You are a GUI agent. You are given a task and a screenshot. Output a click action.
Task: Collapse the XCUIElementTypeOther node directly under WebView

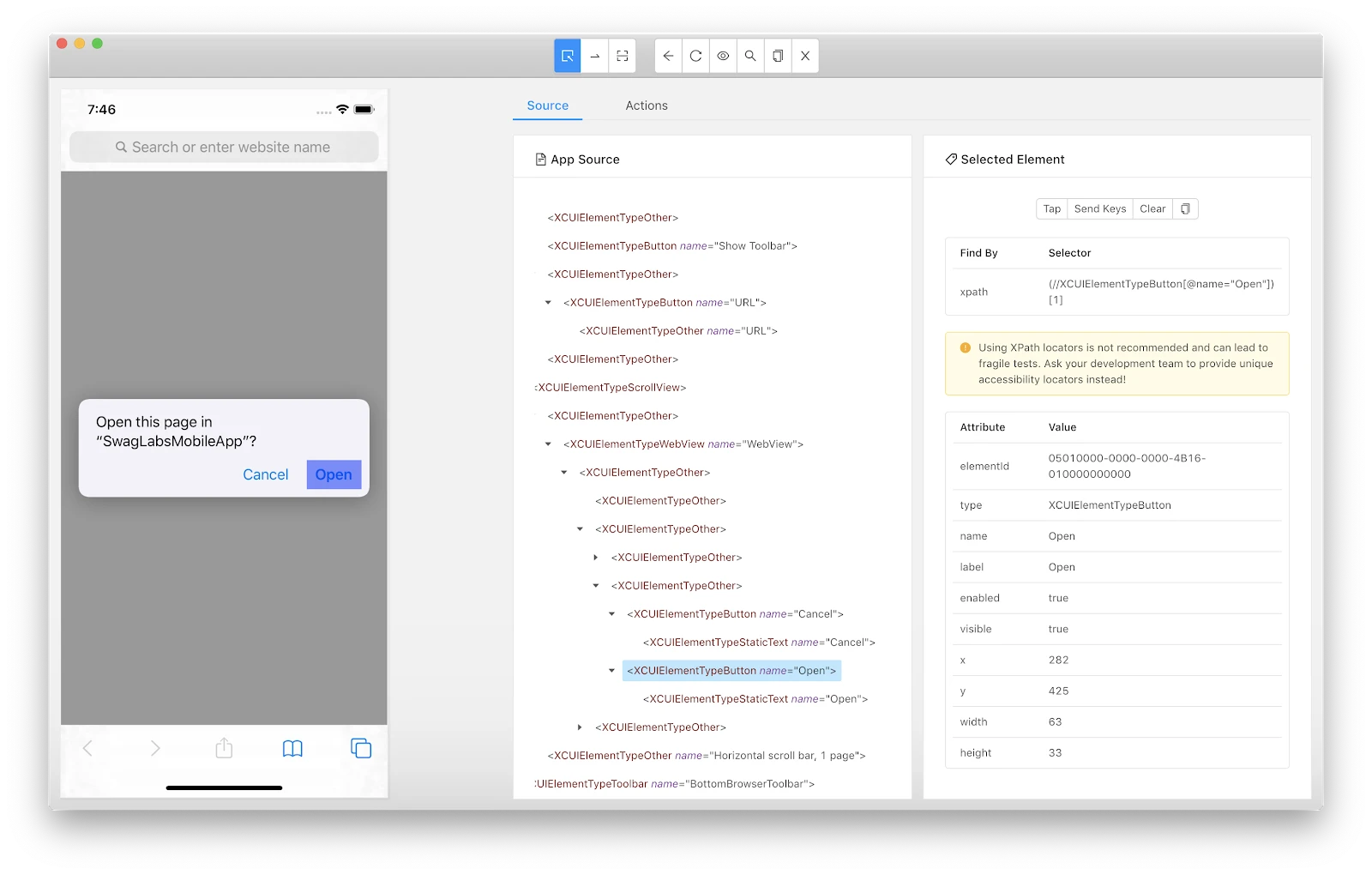(564, 473)
